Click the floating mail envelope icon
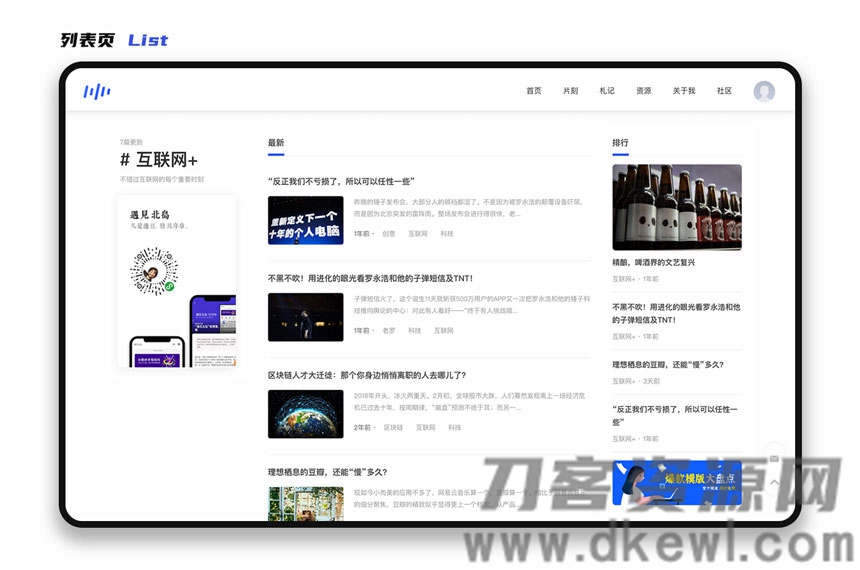860x570 pixels. pyautogui.click(x=773, y=452)
